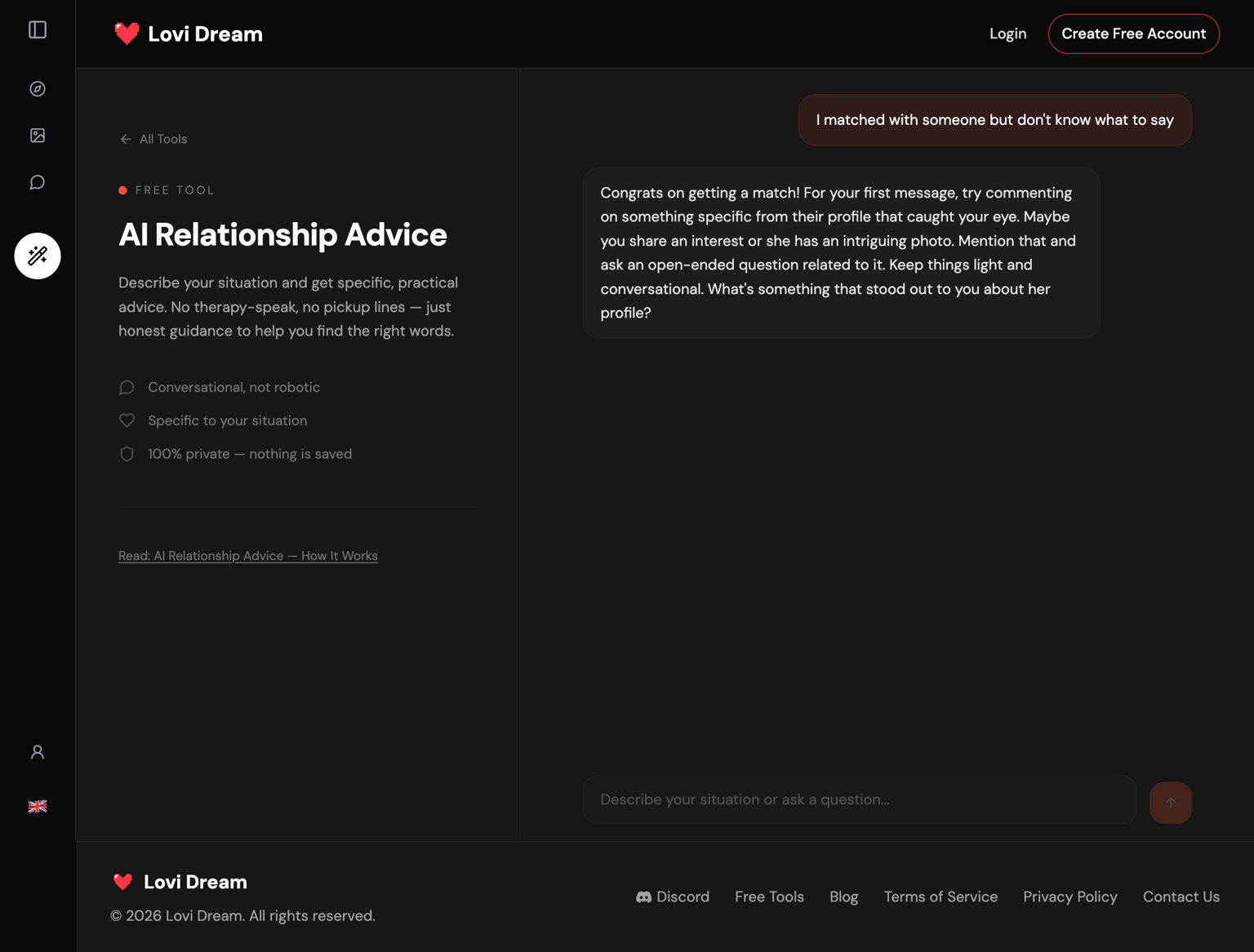Click the FREE TOOL label
Image resolution: width=1254 pixels, height=952 pixels.
pyautogui.click(x=175, y=190)
